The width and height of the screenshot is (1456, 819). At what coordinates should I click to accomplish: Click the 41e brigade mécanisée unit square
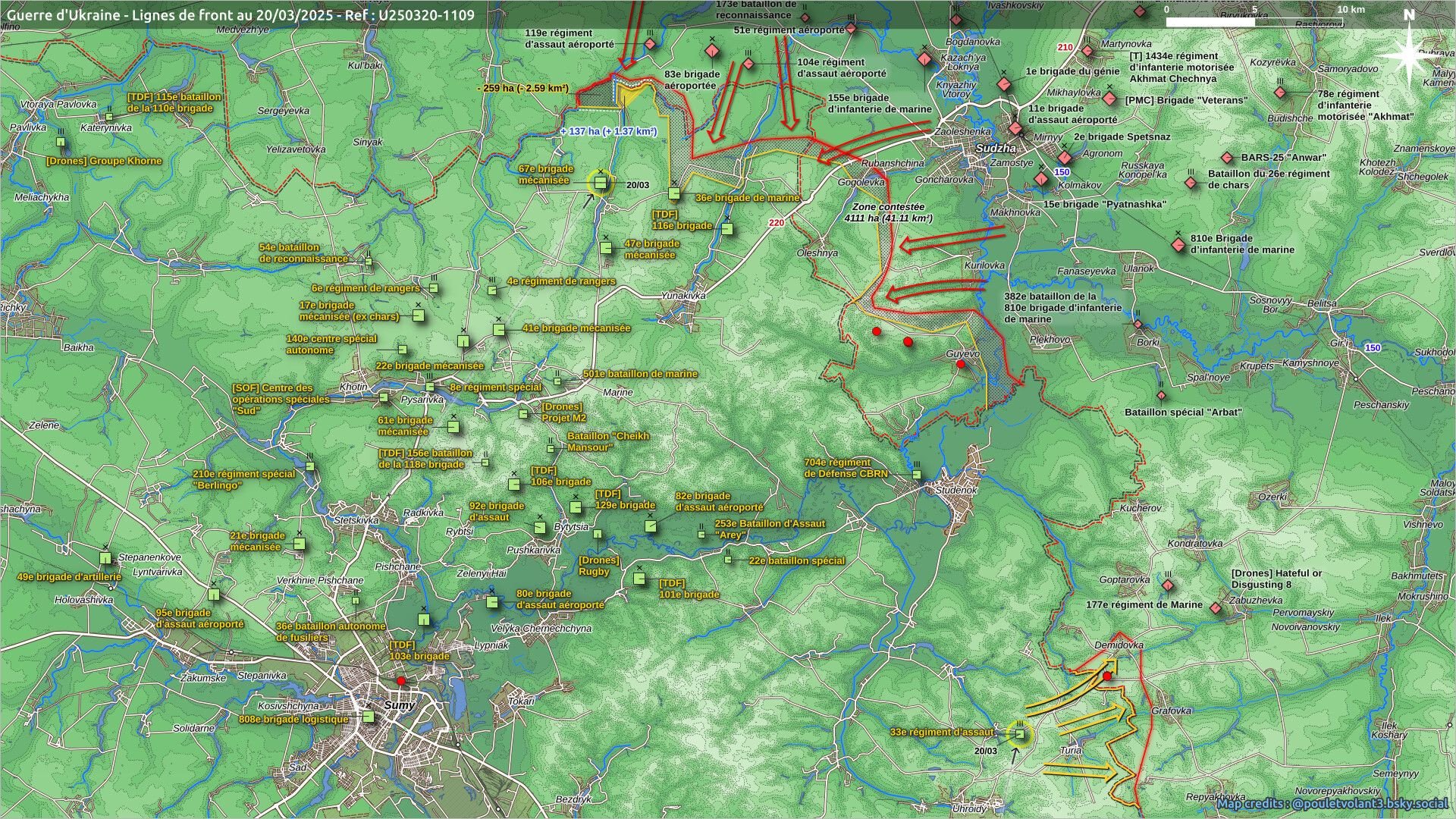[x=499, y=329]
